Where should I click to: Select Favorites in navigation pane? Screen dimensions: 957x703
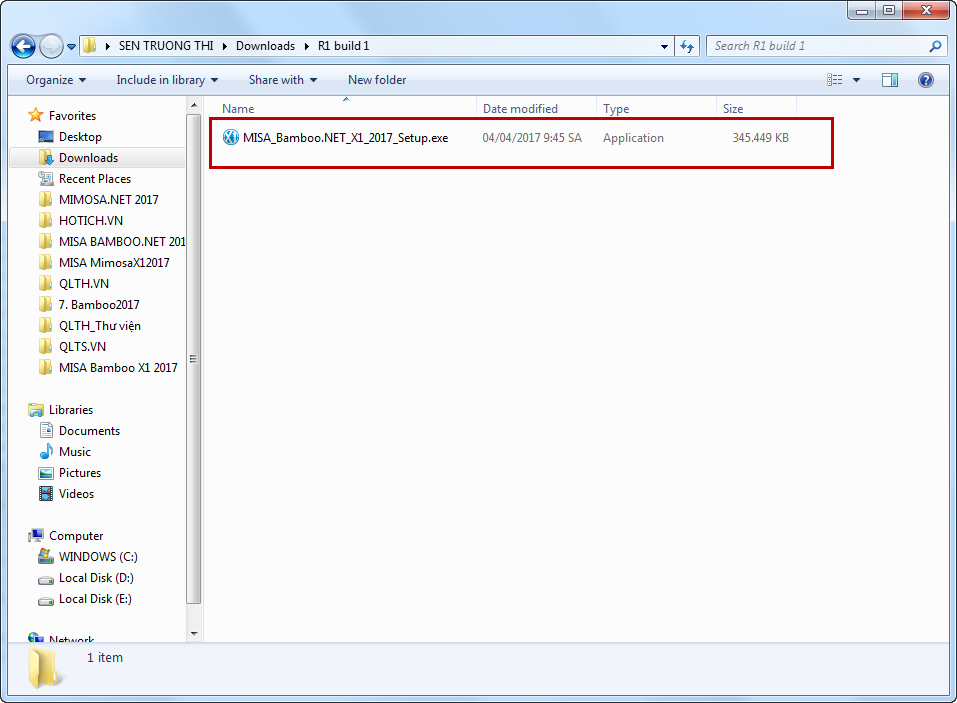pos(72,116)
